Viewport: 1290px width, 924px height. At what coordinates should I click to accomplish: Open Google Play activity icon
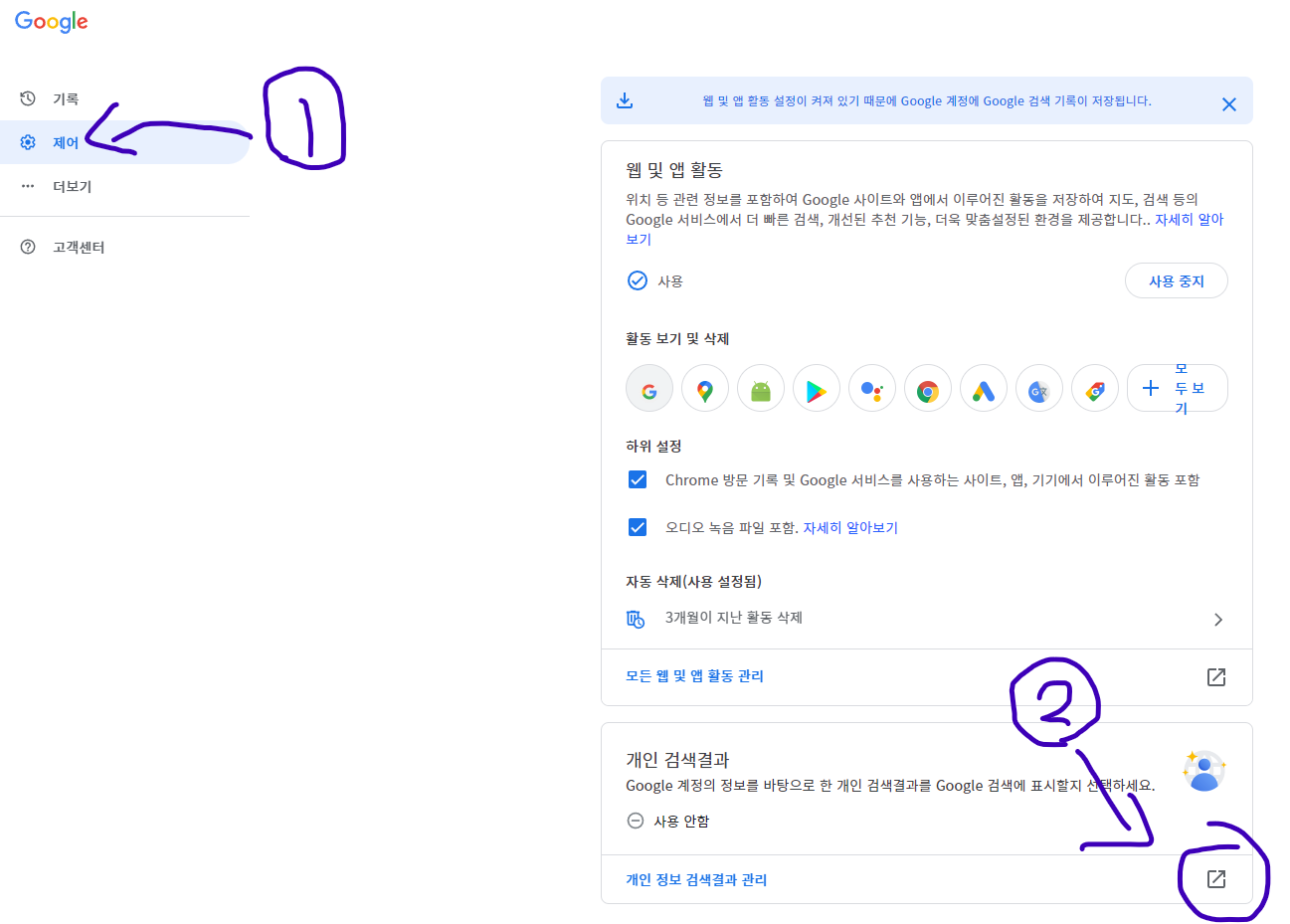817,389
